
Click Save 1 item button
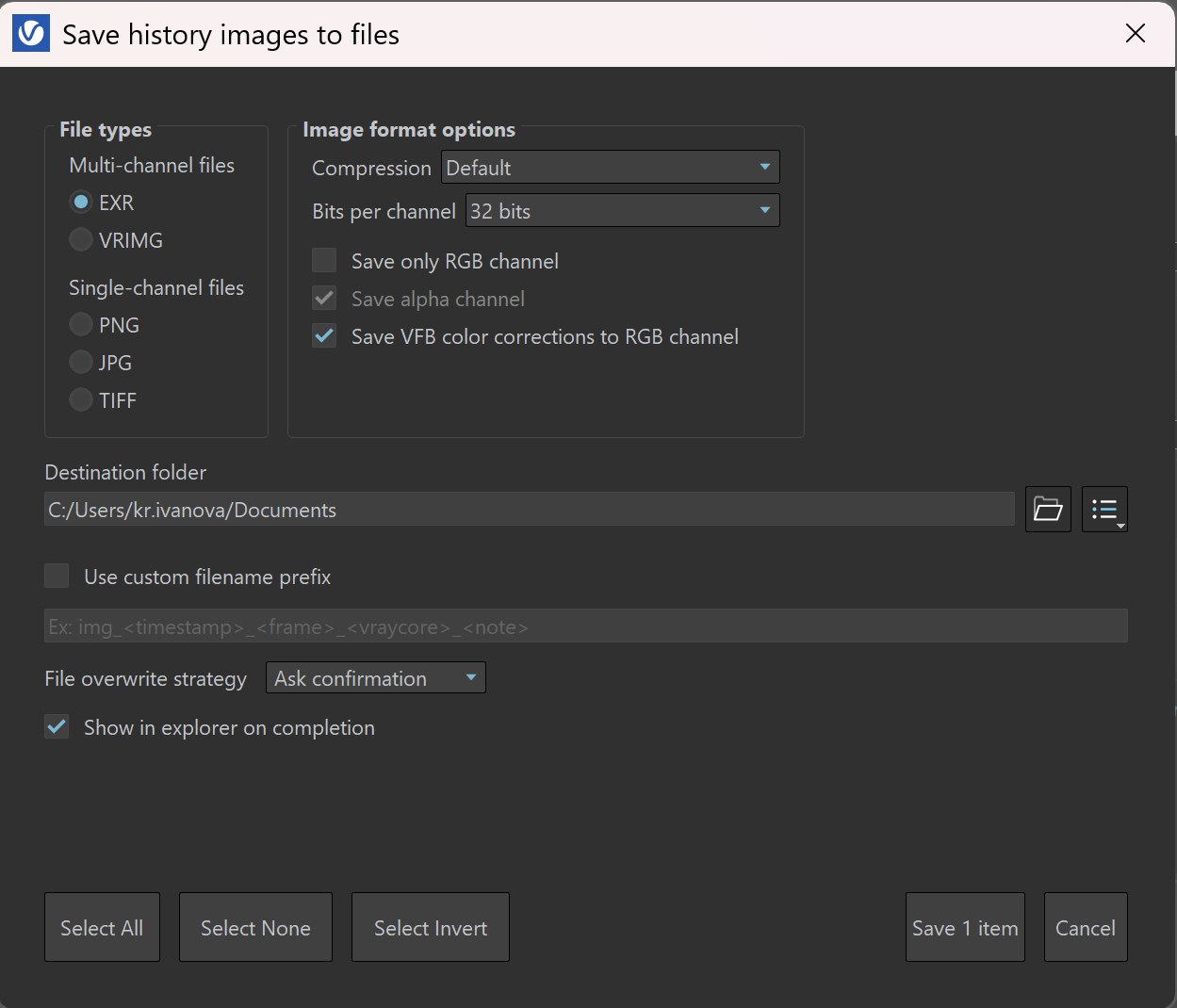point(965,928)
